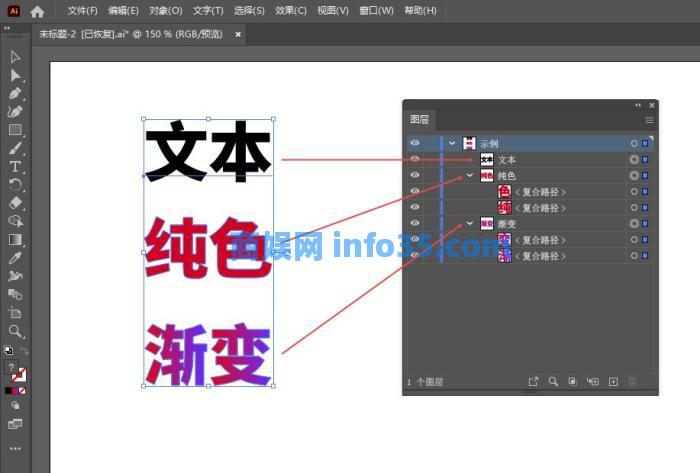Click the black 文本 text on canvas
This screenshot has width=700, height=473.
(208, 151)
